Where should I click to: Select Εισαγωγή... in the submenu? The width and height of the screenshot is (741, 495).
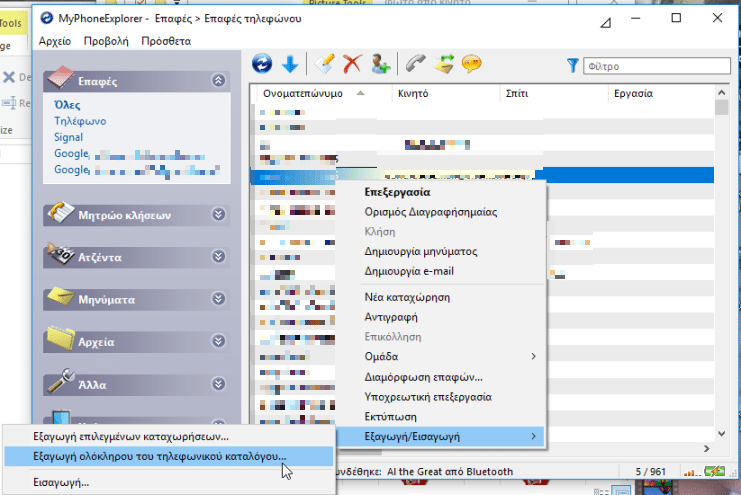point(169,483)
